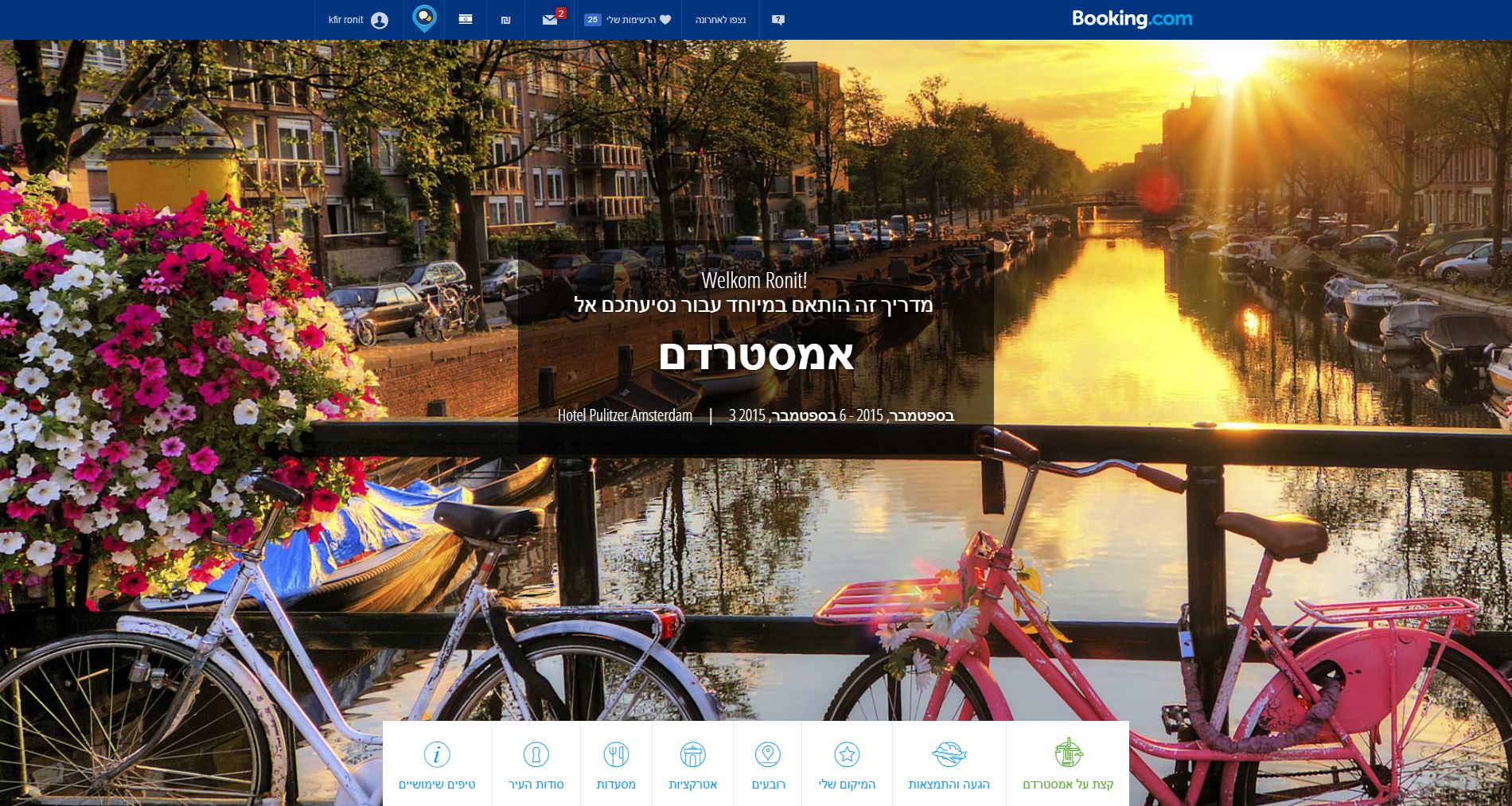Open recently viewed (נצפו לאחרונה) link

pos(720,20)
